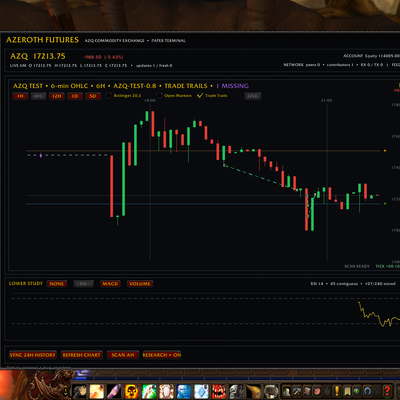Open the blue horseshoe collections icon

pyautogui.click(x=367, y=391)
